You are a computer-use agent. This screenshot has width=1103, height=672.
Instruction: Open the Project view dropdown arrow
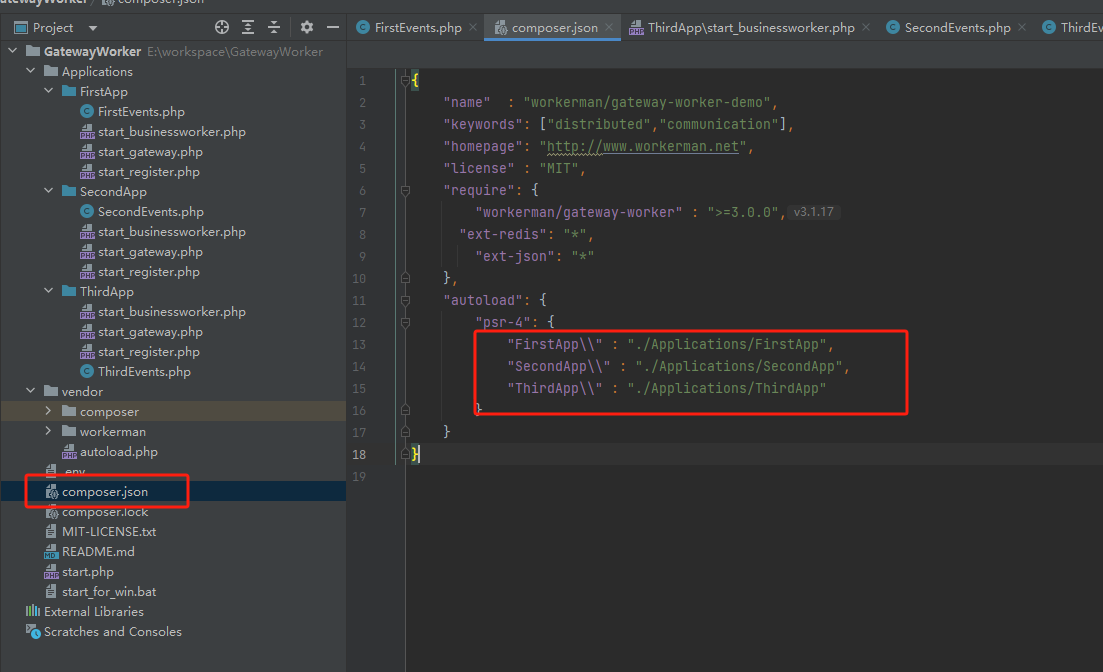[x=93, y=28]
